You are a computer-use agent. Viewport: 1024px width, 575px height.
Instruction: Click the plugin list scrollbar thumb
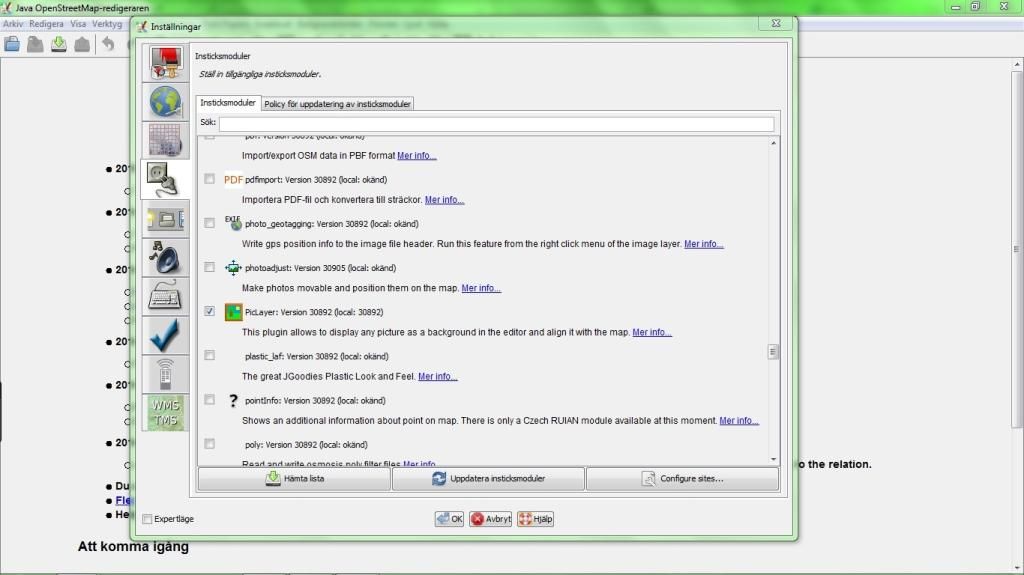[773, 352]
